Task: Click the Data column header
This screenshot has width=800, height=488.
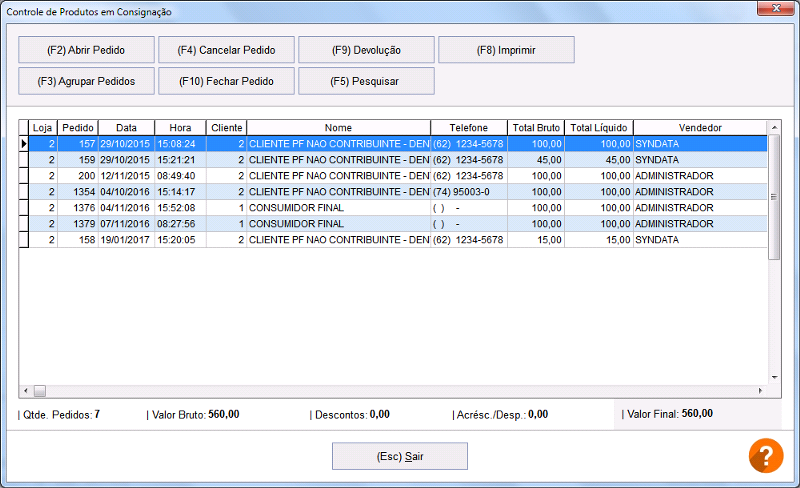Action: [x=127, y=128]
